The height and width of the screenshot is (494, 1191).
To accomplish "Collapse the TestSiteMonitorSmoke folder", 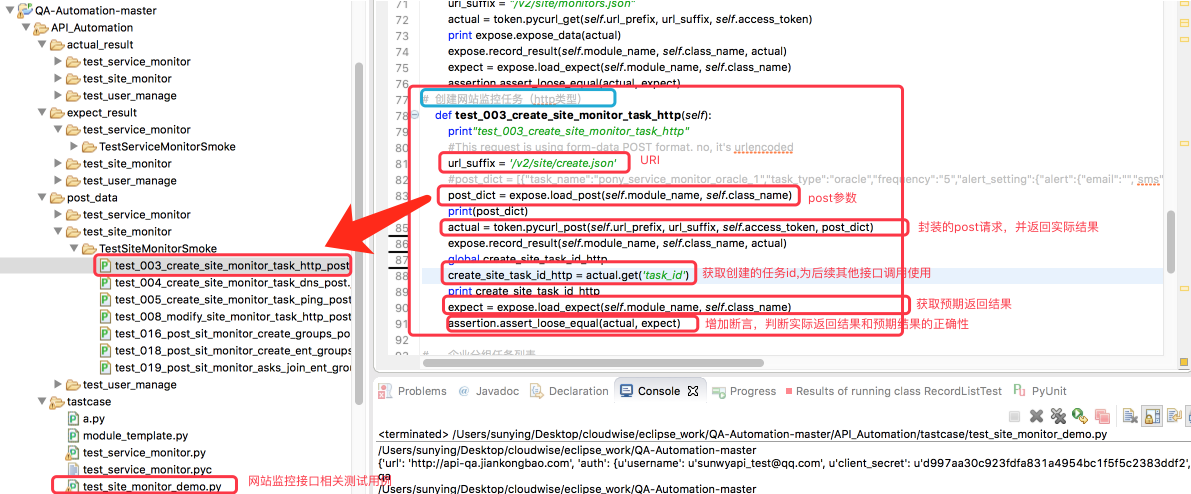I will [x=74, y=249].
